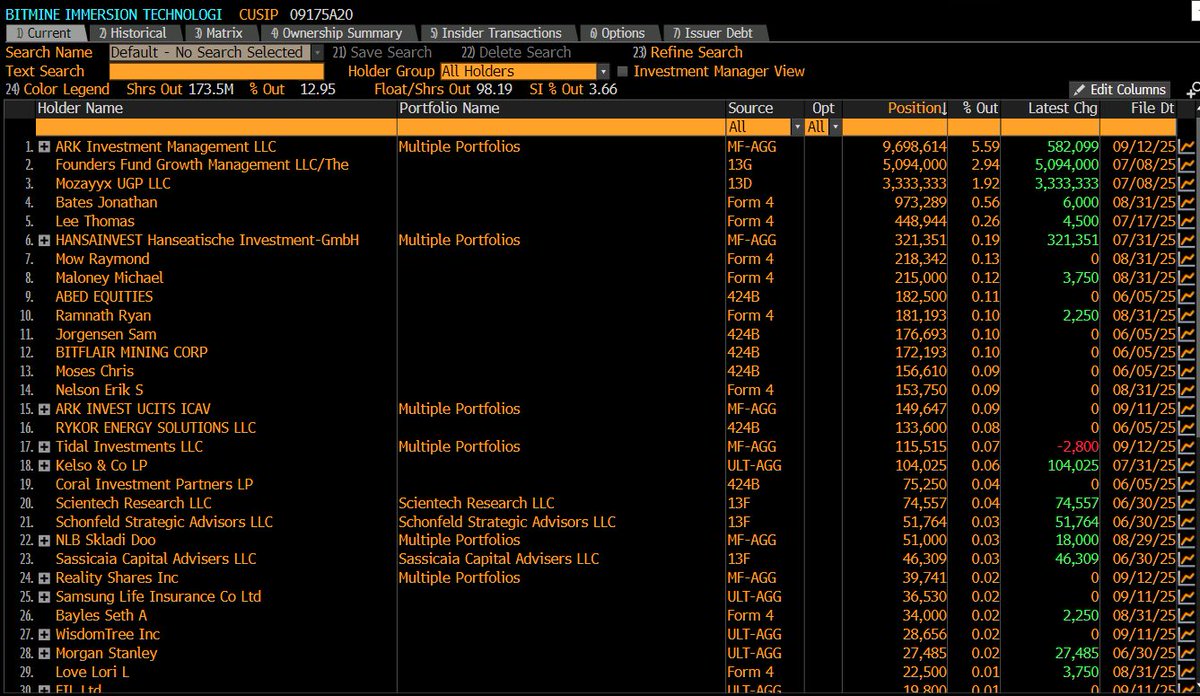Expand ARK INVEST UCITS ICAV holder

pos(45,410)
